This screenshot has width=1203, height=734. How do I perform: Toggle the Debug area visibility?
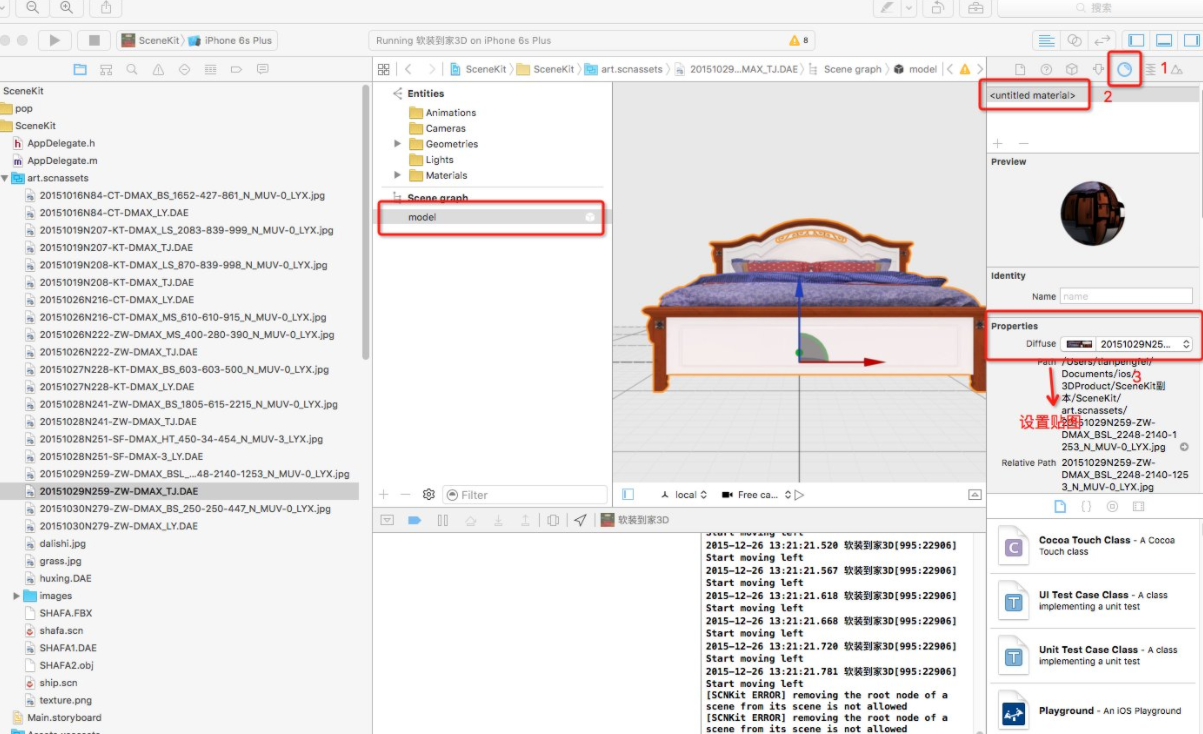click(1164, 40)
